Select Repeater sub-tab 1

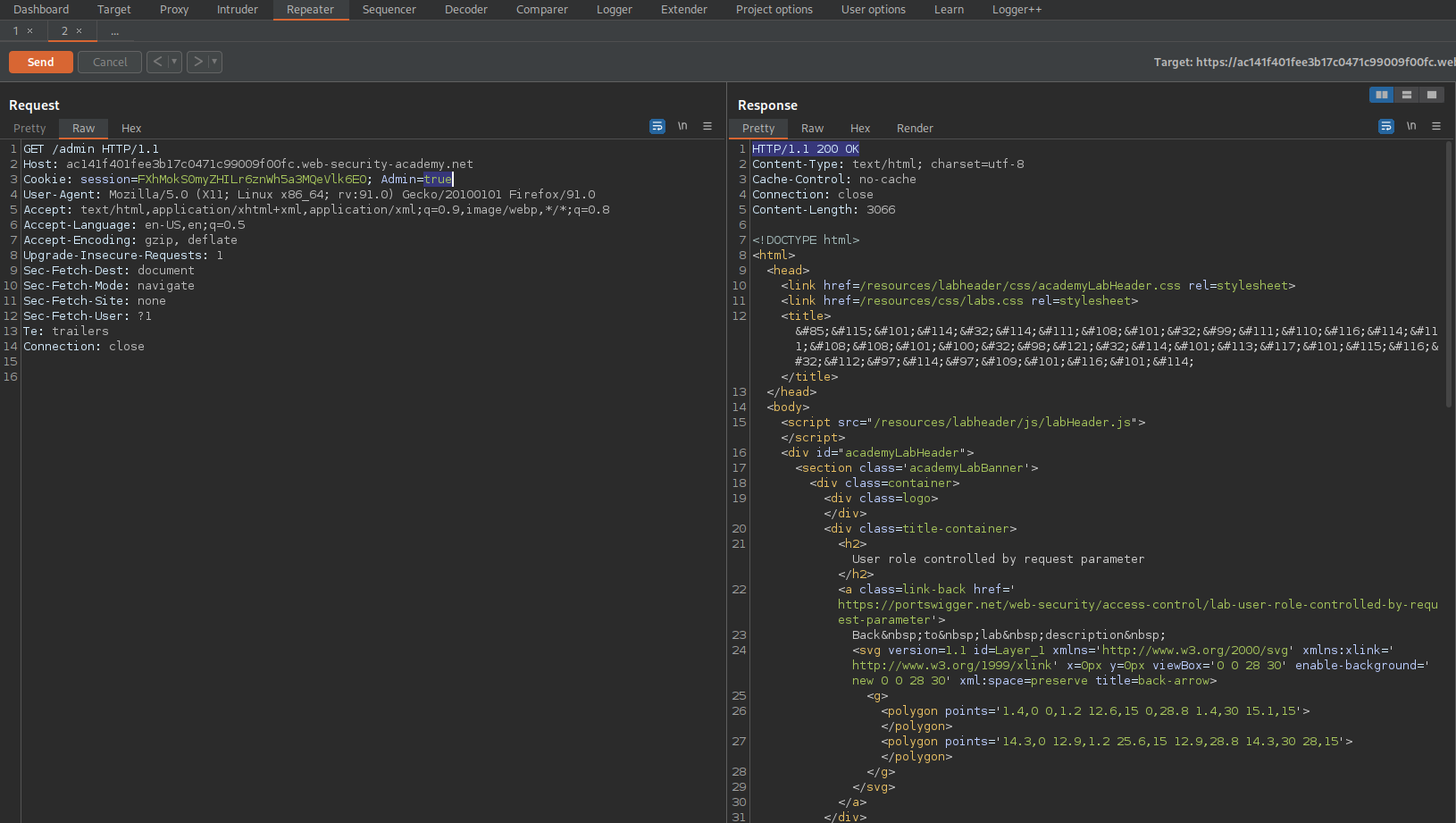pyautogui.click(x=15, y=31)
